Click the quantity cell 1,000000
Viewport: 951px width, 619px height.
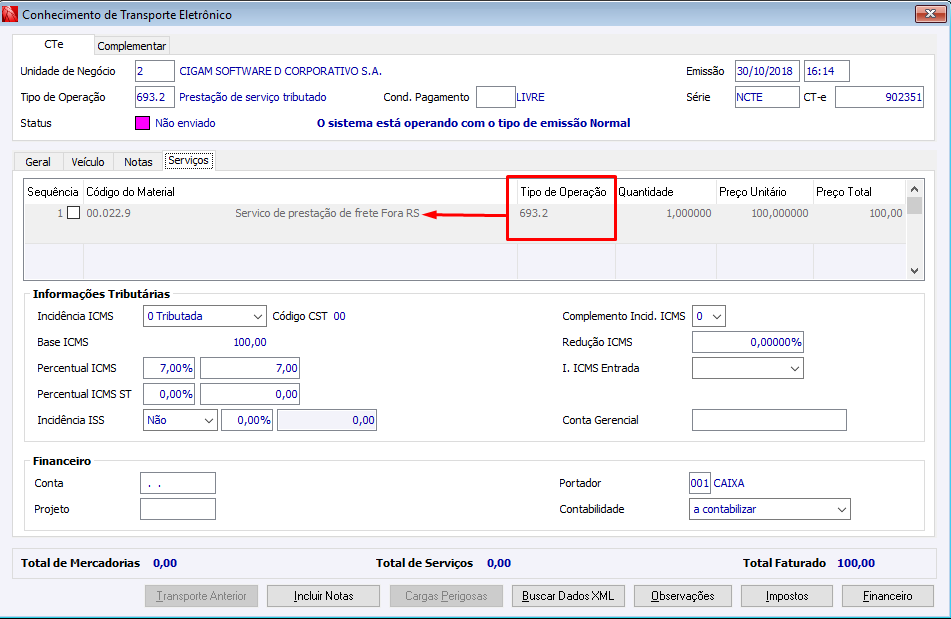click(x=688, y=213)
